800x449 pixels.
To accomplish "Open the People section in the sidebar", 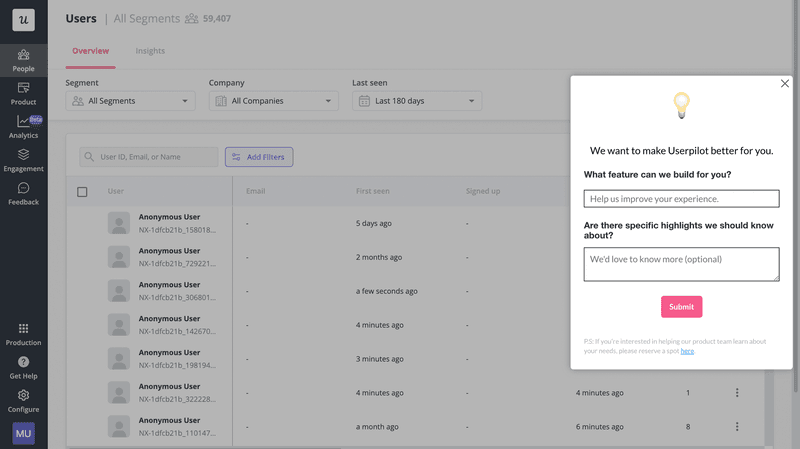I will pyautogui.click(x=23, y=60).
